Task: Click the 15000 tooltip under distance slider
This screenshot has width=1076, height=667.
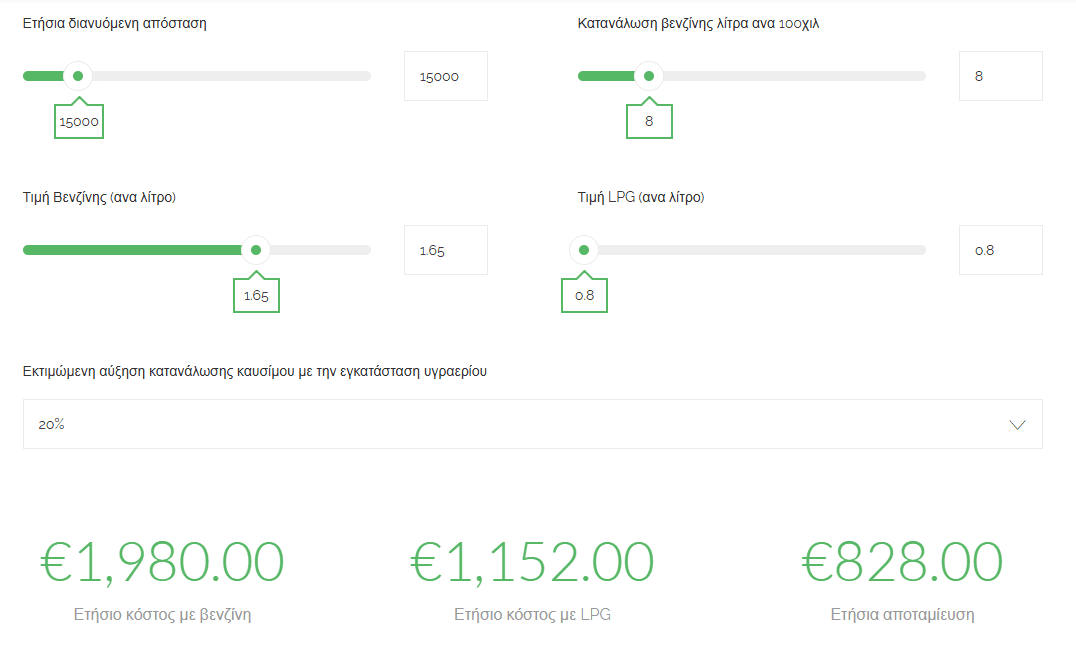Action: pos(79,121)
